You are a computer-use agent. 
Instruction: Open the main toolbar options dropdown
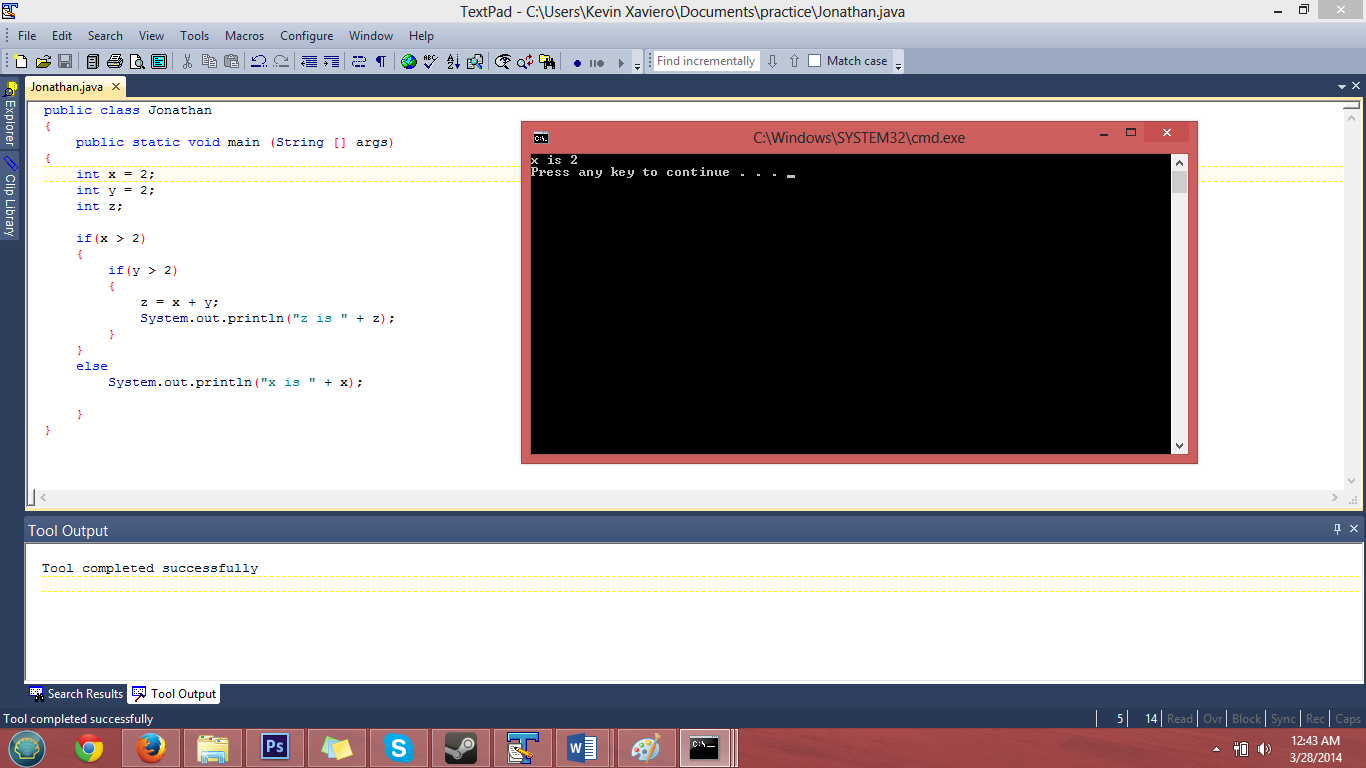(x=637, y=64)
